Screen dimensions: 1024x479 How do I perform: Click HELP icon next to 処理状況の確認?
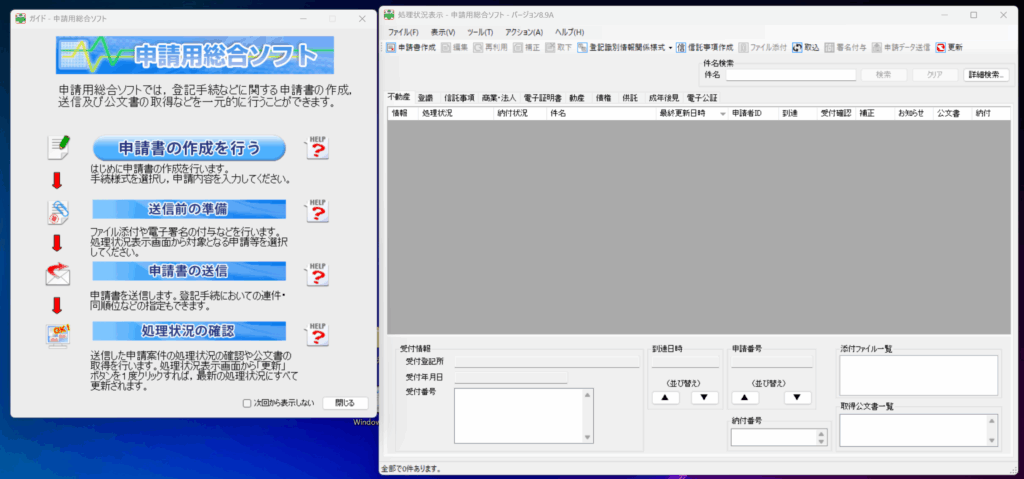tap(316, 333)
